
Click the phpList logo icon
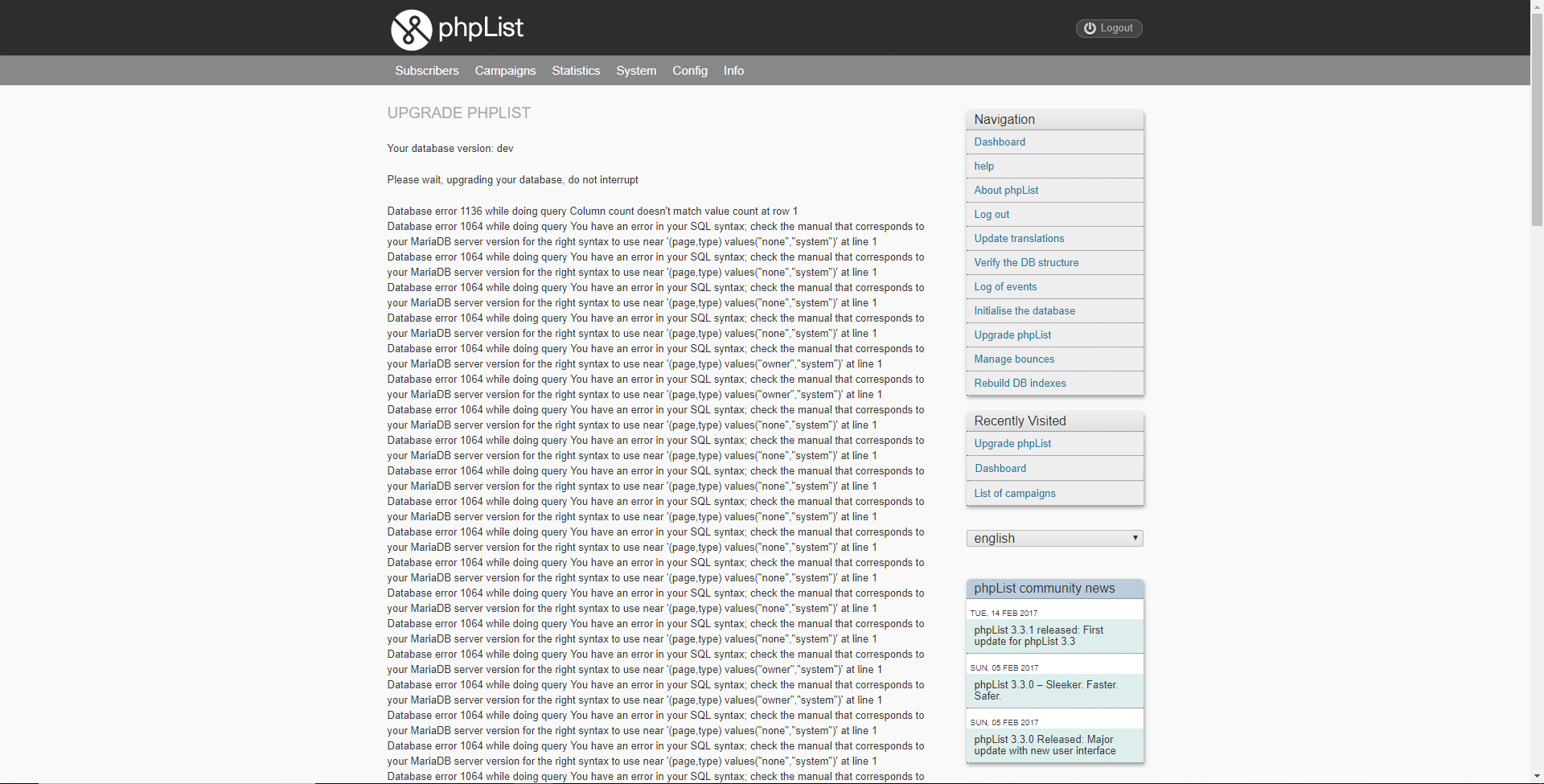(411, 30)
